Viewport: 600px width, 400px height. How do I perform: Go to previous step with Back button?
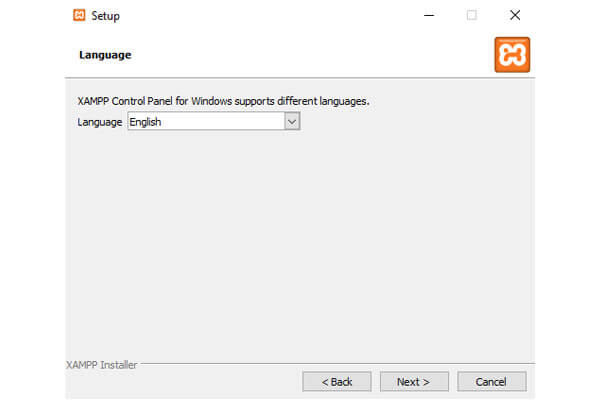click(337, 382)
